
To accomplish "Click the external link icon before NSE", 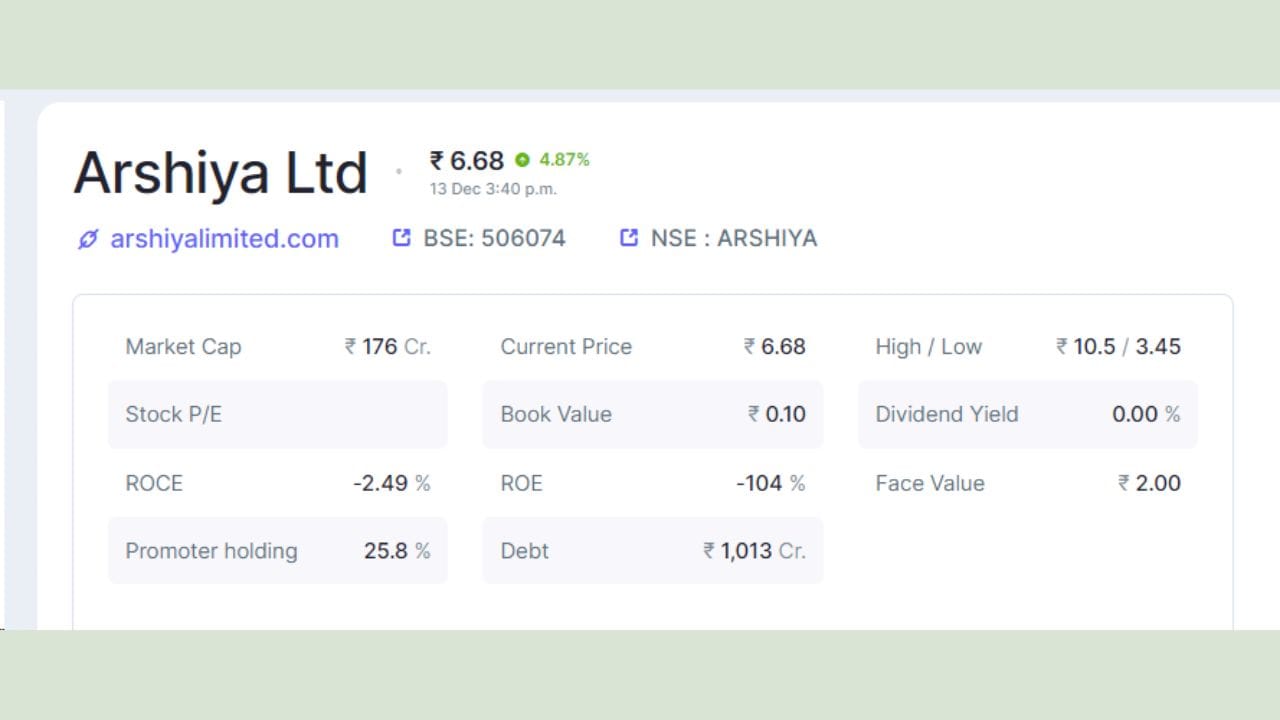I will point(629,238).
